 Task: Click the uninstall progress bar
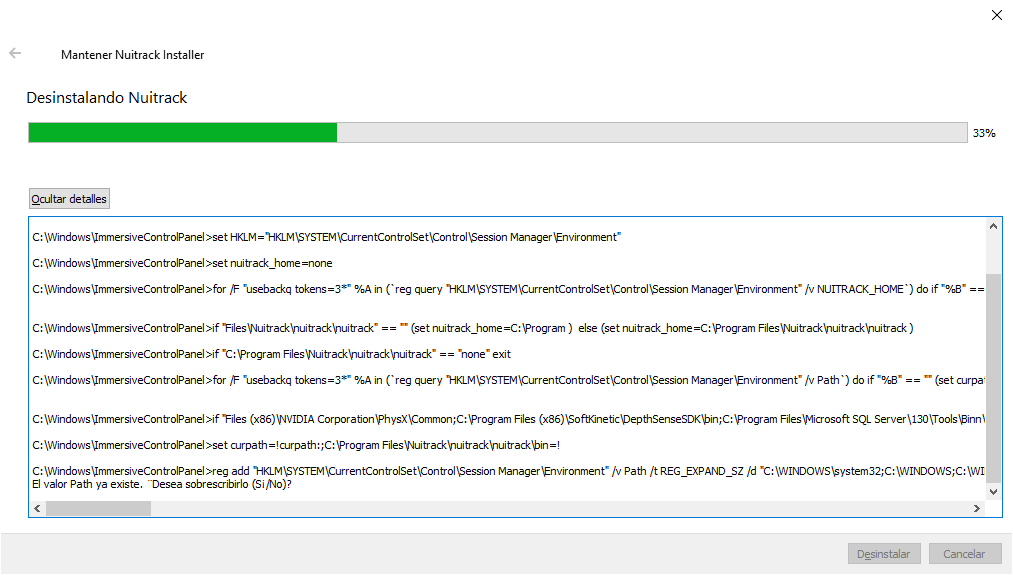tap(498, 132)
